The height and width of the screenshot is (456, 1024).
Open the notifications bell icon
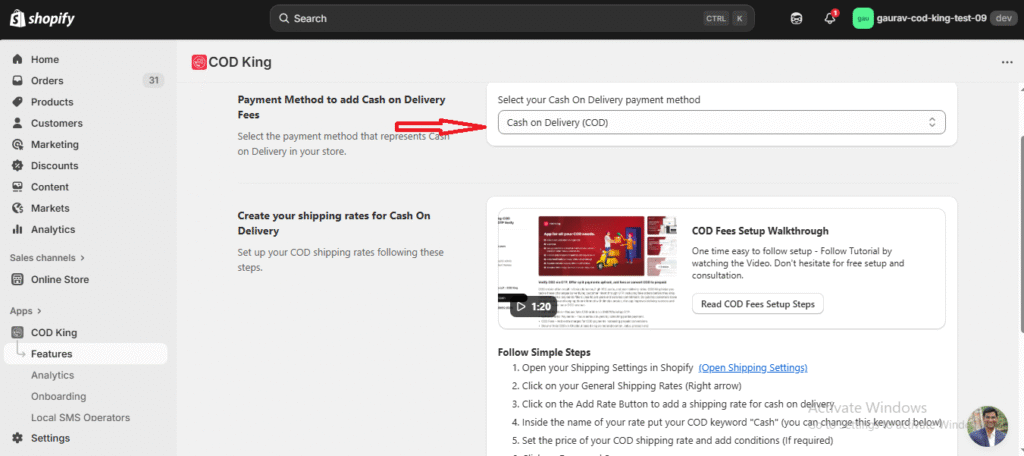tap(829, 18)
